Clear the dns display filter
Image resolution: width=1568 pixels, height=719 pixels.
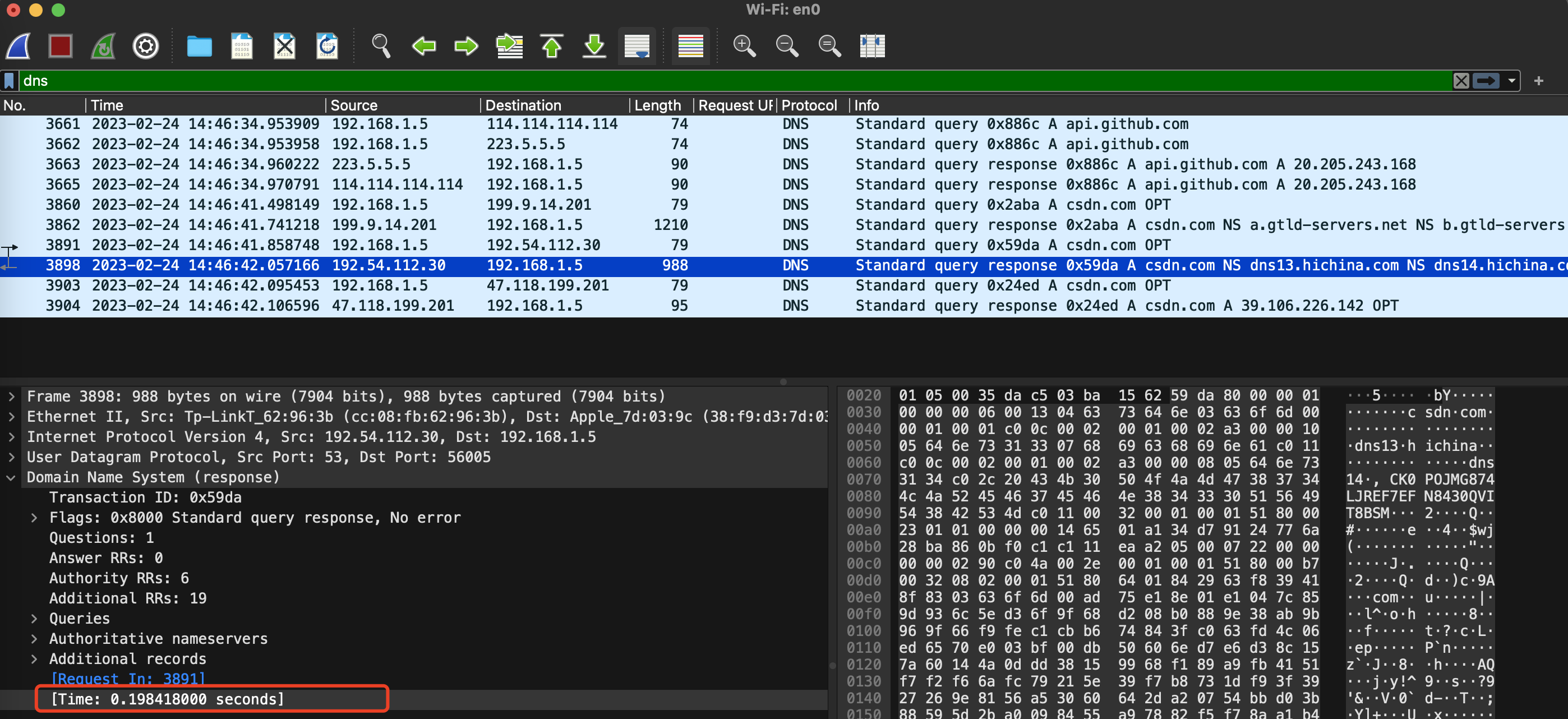(1461, 80)
